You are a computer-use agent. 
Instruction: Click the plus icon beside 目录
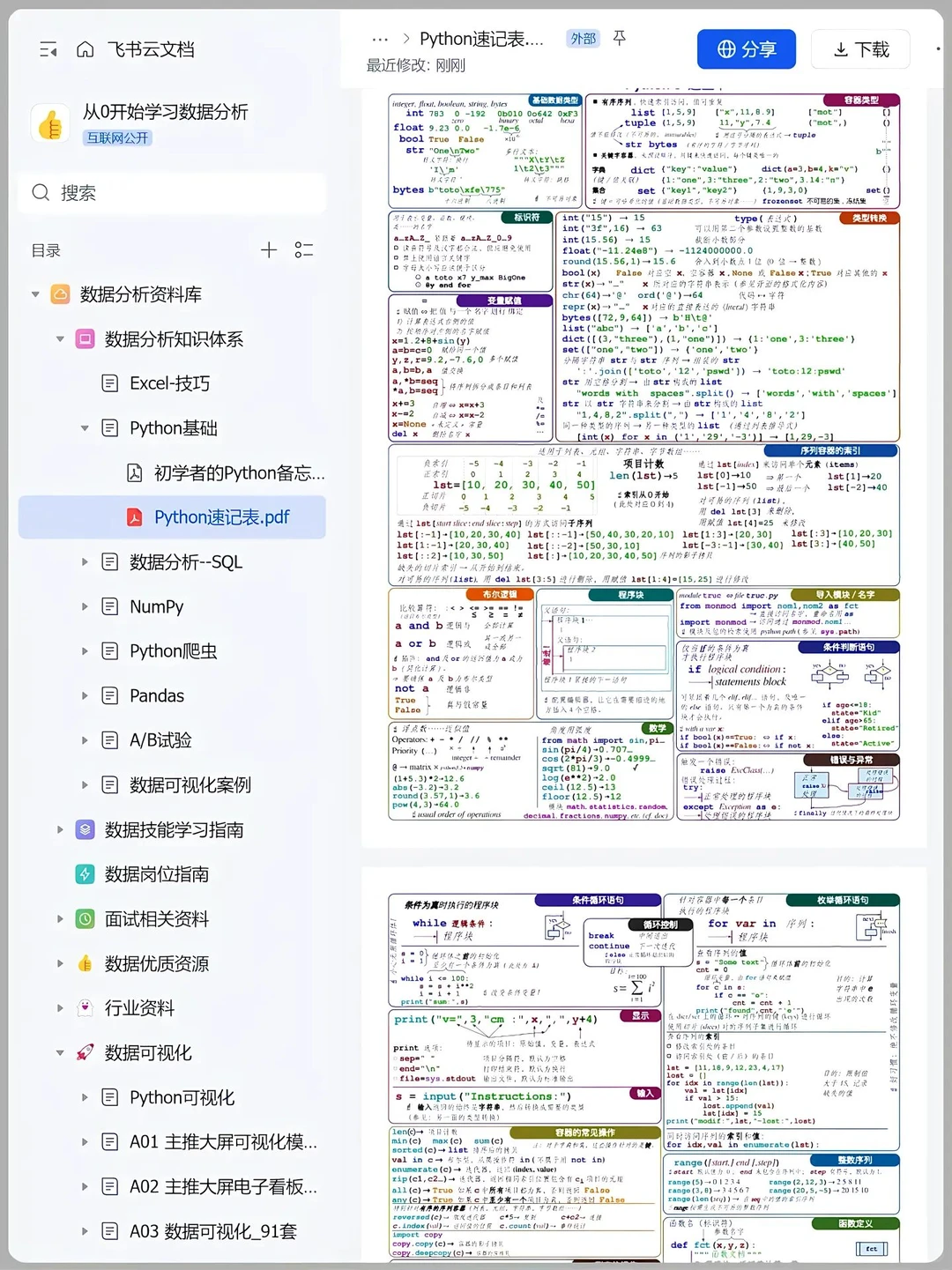click(x=269, y=250)
